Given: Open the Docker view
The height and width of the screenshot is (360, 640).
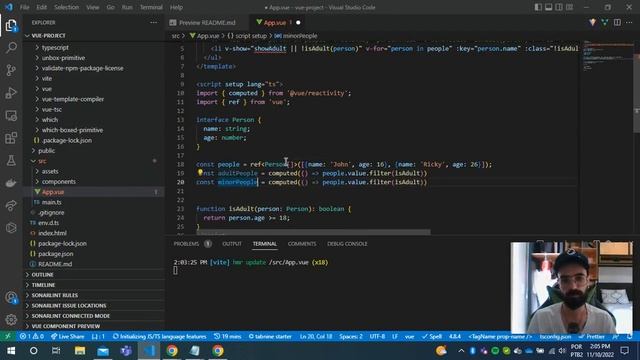Looking at the screenshot, I should coord(11,183).
